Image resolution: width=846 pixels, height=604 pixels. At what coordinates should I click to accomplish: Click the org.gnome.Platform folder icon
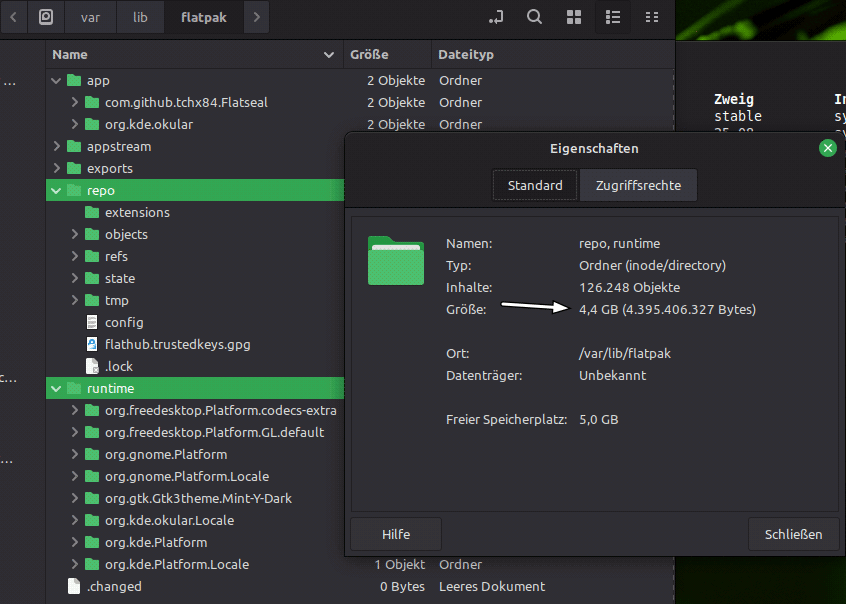(92, 454)
